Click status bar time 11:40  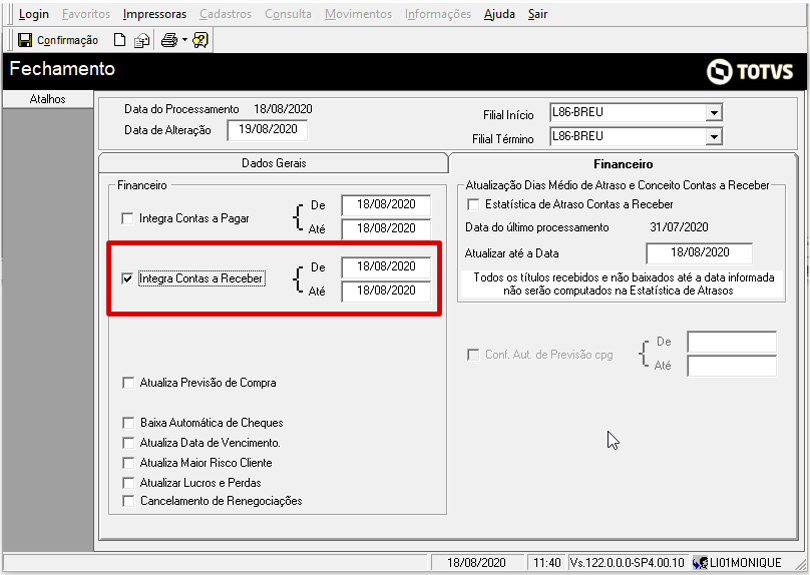click(547, 563)
